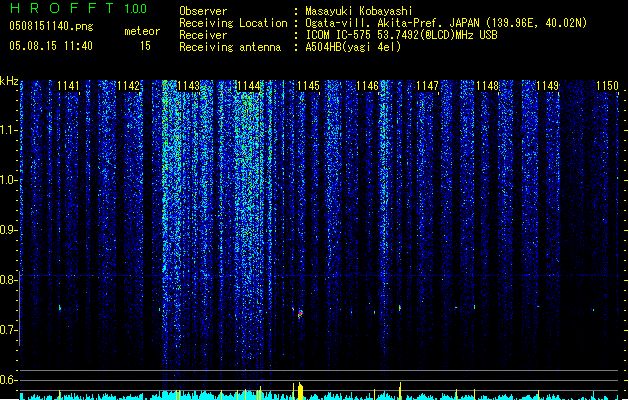Click the file name 0508151140.png

(51, 26)
